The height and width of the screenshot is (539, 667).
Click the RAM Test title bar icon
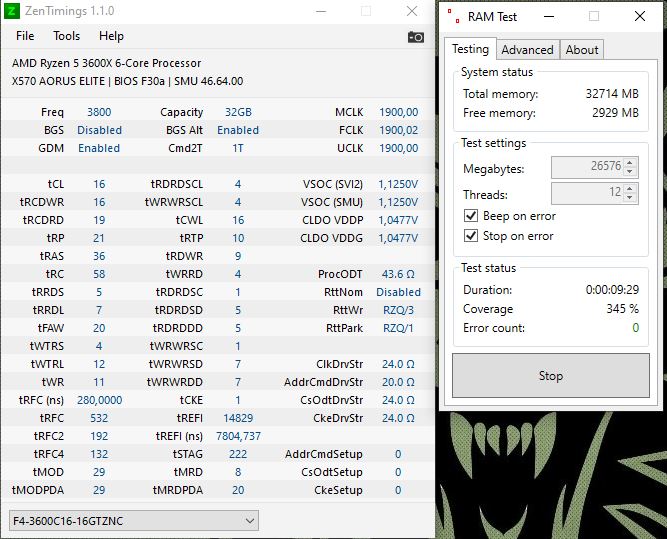(x=453, y=17)
